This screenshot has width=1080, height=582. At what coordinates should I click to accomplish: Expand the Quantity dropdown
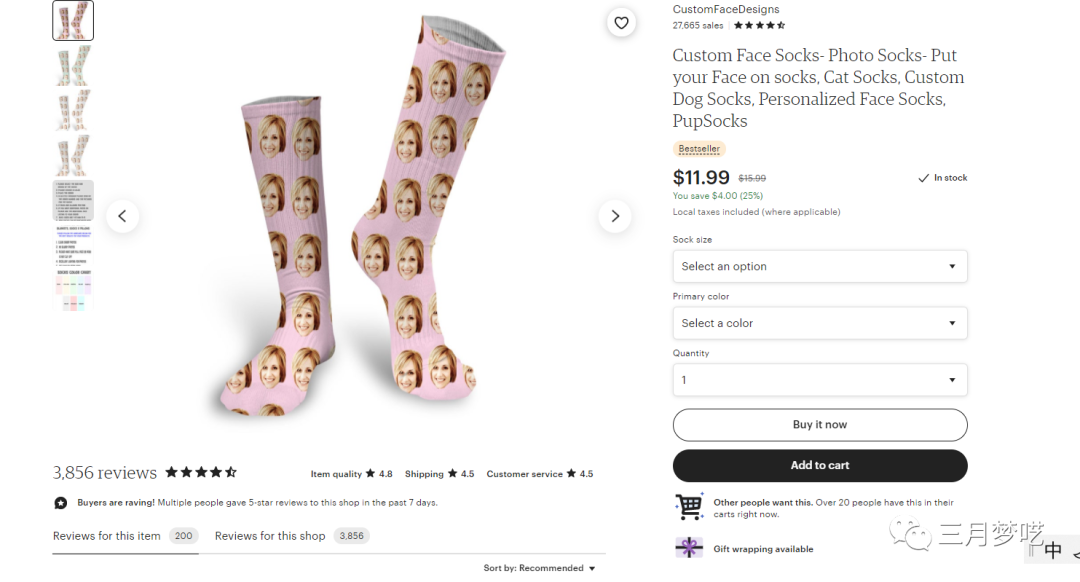coord(819,380)
